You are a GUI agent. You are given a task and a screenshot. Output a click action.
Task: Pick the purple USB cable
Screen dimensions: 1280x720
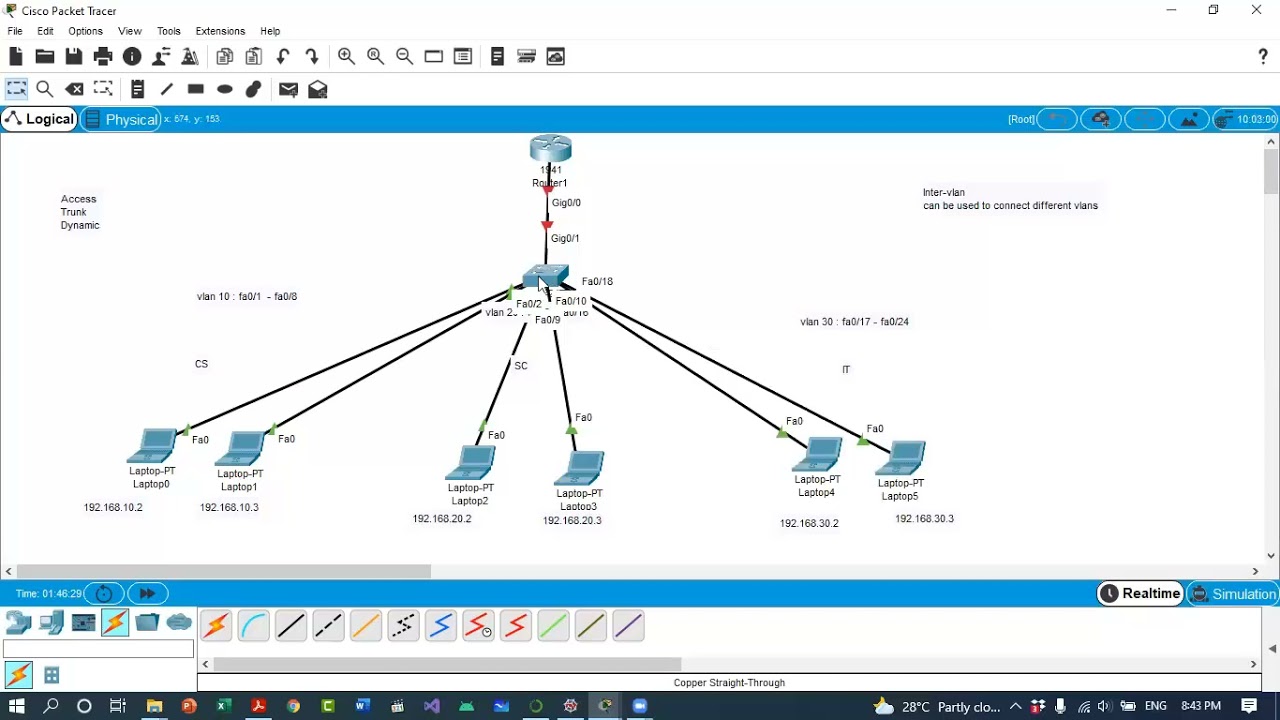[x=628, y=626]
